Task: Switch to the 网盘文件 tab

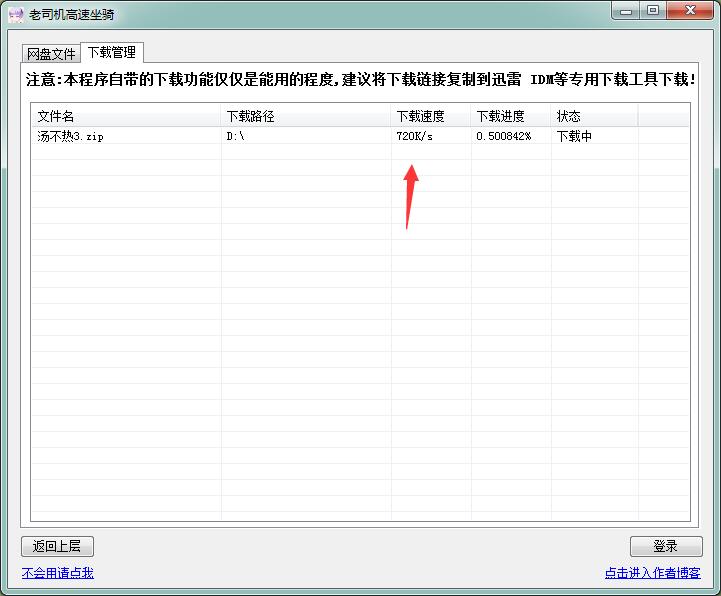Action: [51, 54]
